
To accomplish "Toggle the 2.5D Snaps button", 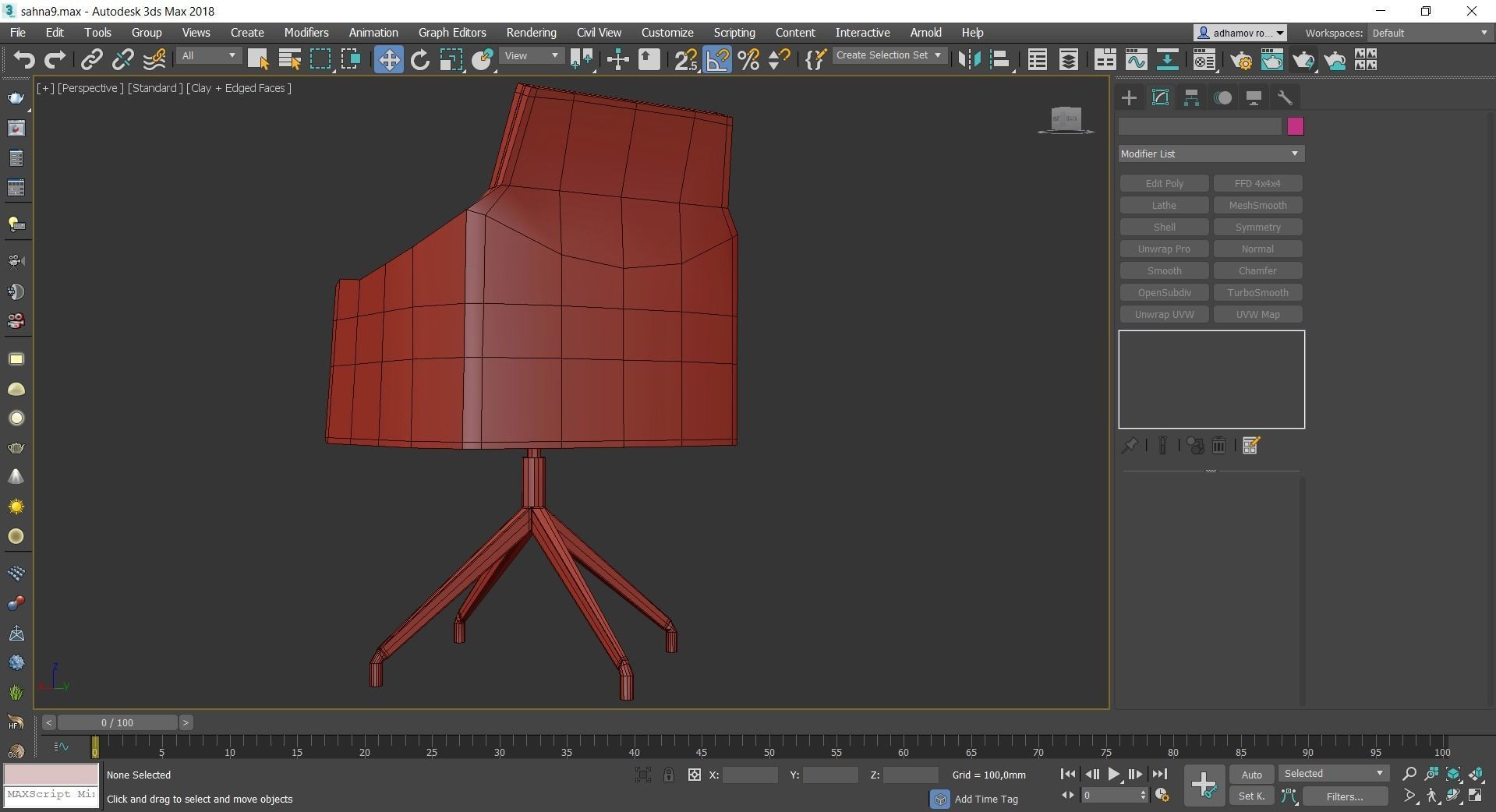I will tap(687, 60).
